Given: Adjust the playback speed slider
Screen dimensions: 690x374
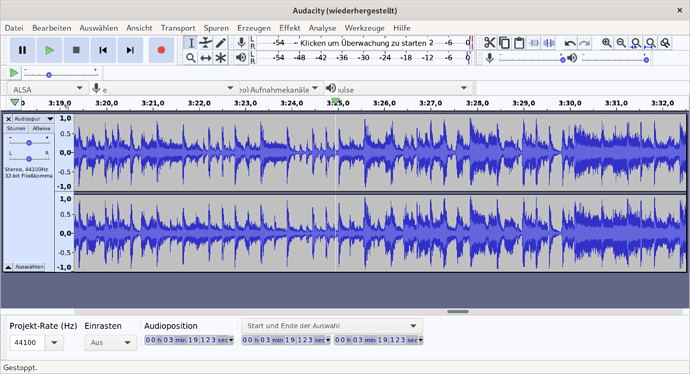Looking at the screenshot, I should point(60,73).
